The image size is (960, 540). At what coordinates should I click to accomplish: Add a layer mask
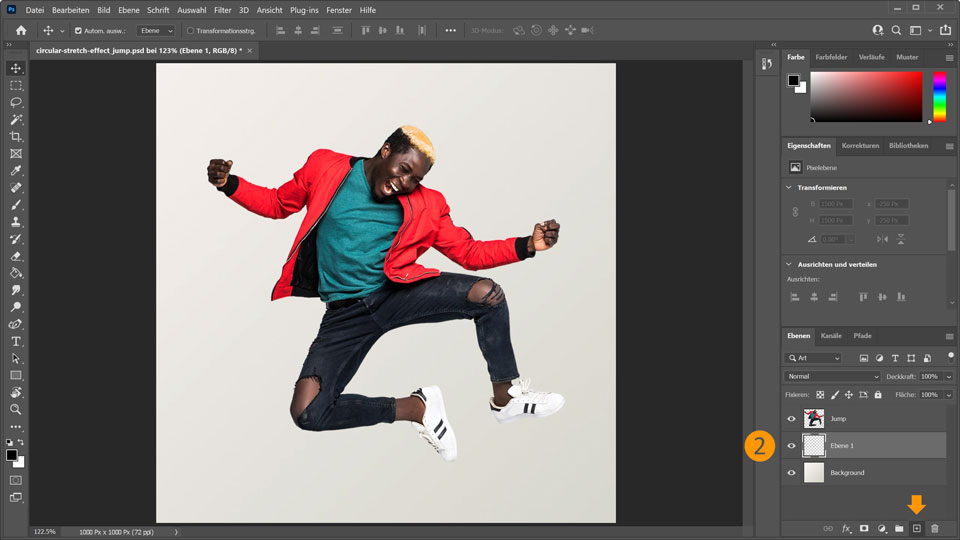[x=864, y=528]
